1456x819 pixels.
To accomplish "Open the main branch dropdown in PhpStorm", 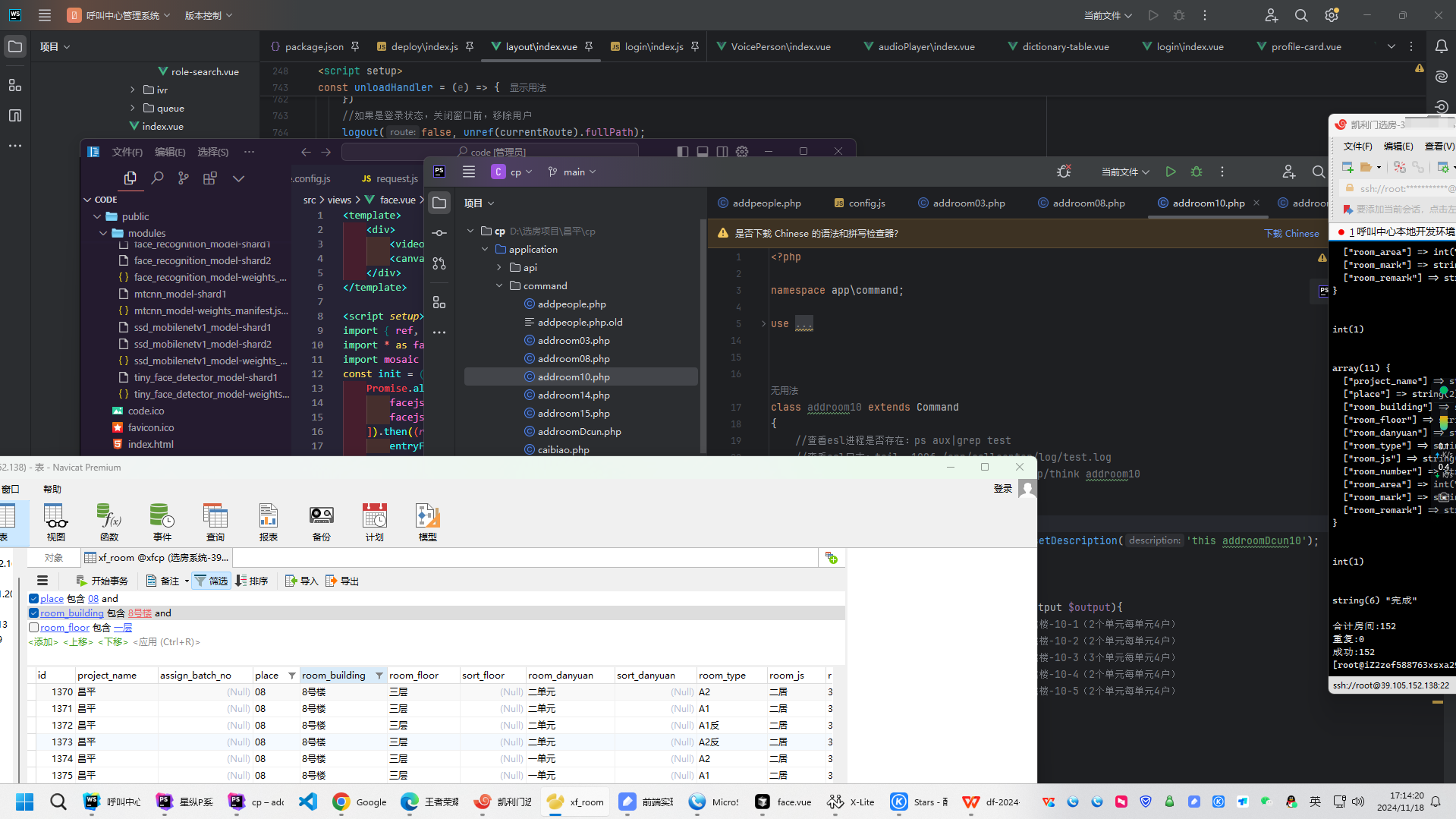I will point(573,172).
